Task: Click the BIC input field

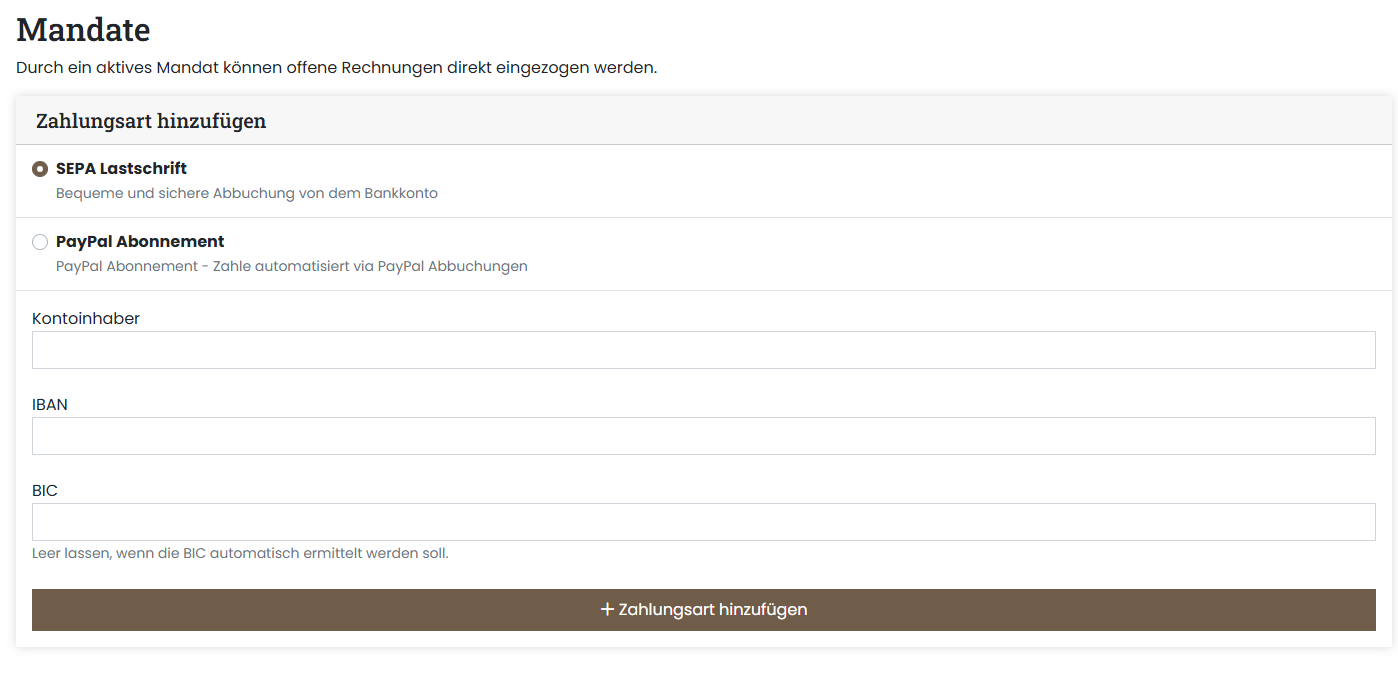Action: pos(700,521)
